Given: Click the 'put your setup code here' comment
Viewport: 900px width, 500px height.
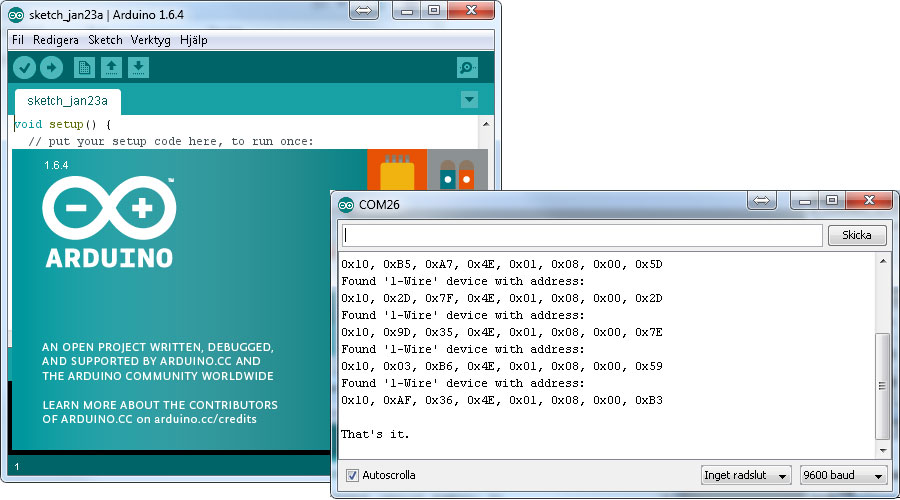Looking at the screenshot, I should click(171, 141).
